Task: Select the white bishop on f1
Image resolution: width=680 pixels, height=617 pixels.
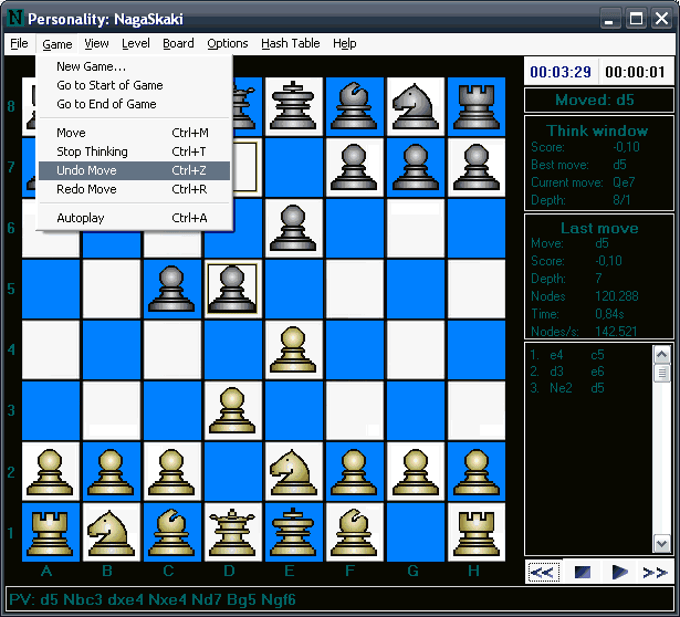Action: tap(354, 532)
